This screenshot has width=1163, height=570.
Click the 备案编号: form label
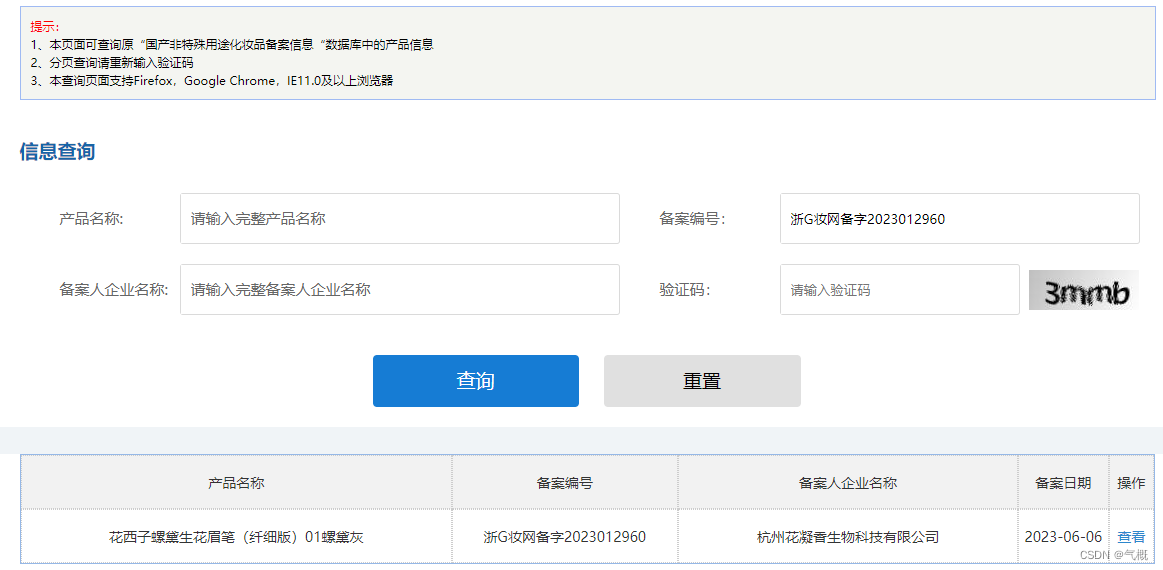[692, 219]
